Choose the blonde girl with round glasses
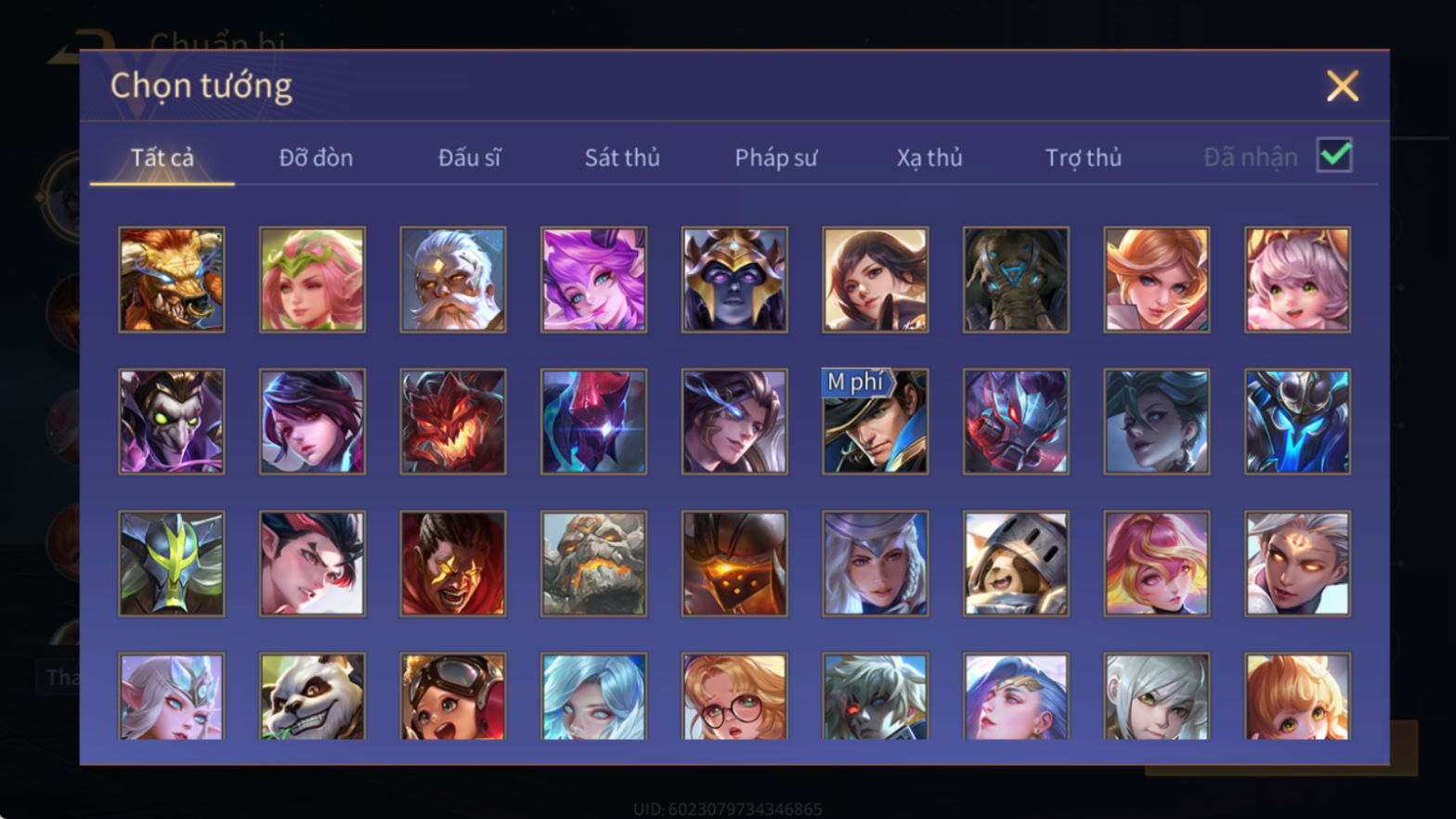This screenshot has width=1456, height=819. point(734,696)
